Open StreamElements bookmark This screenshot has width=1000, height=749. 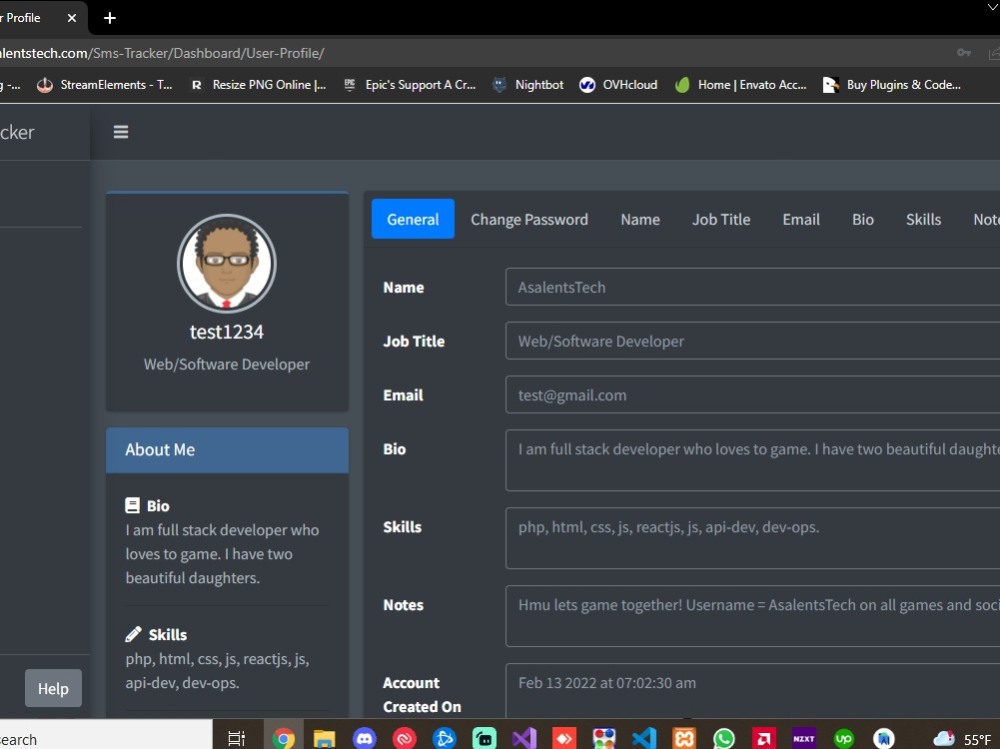pos(105,85)
